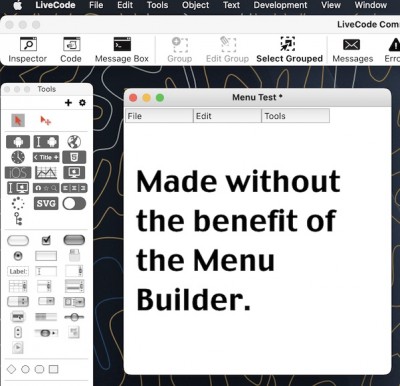Image resolution: width=400 pixels, height=386 pixels.
Task: Select the oval graphic tool
Action: (x=25, y=369)
